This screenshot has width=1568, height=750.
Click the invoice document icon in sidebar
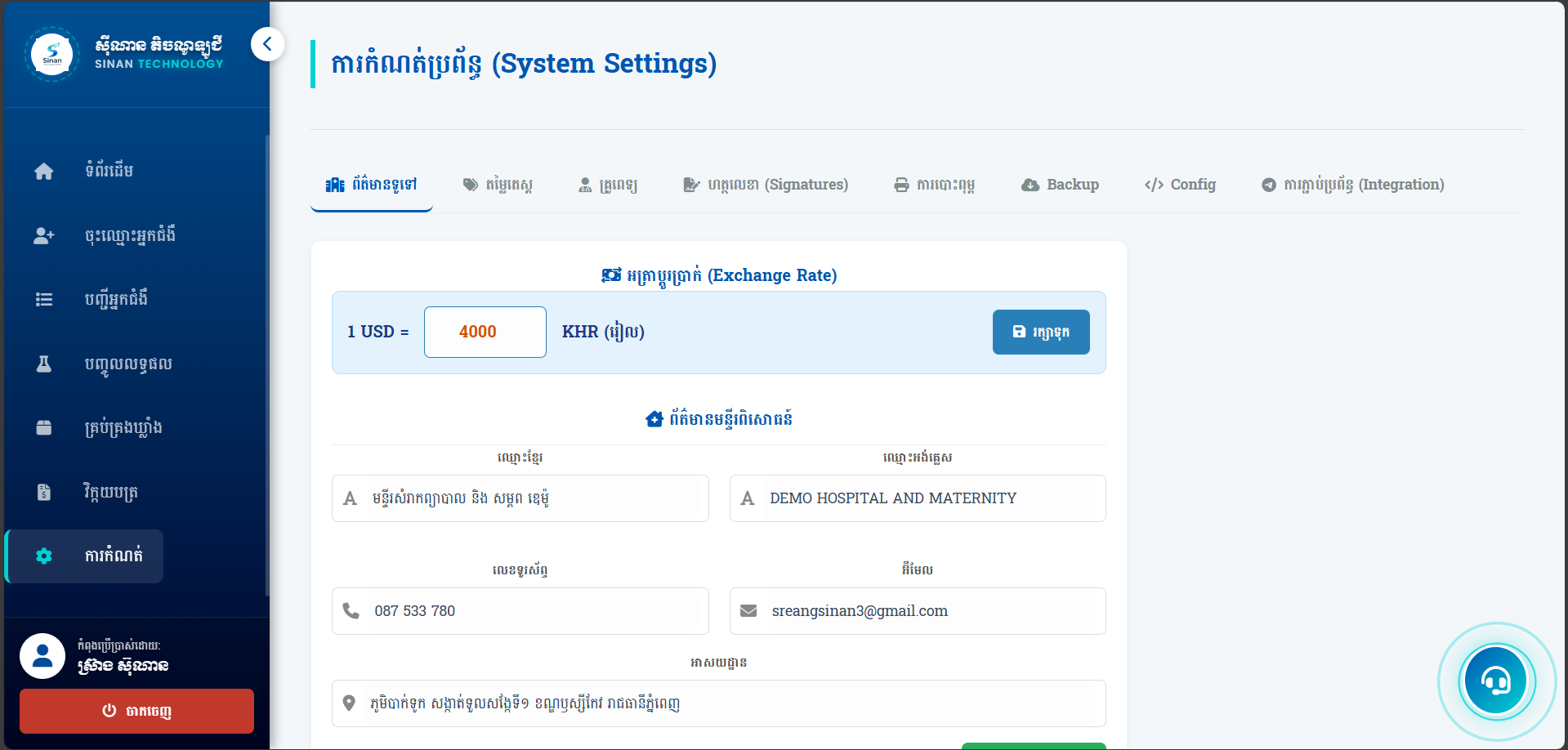coord(44,492)
